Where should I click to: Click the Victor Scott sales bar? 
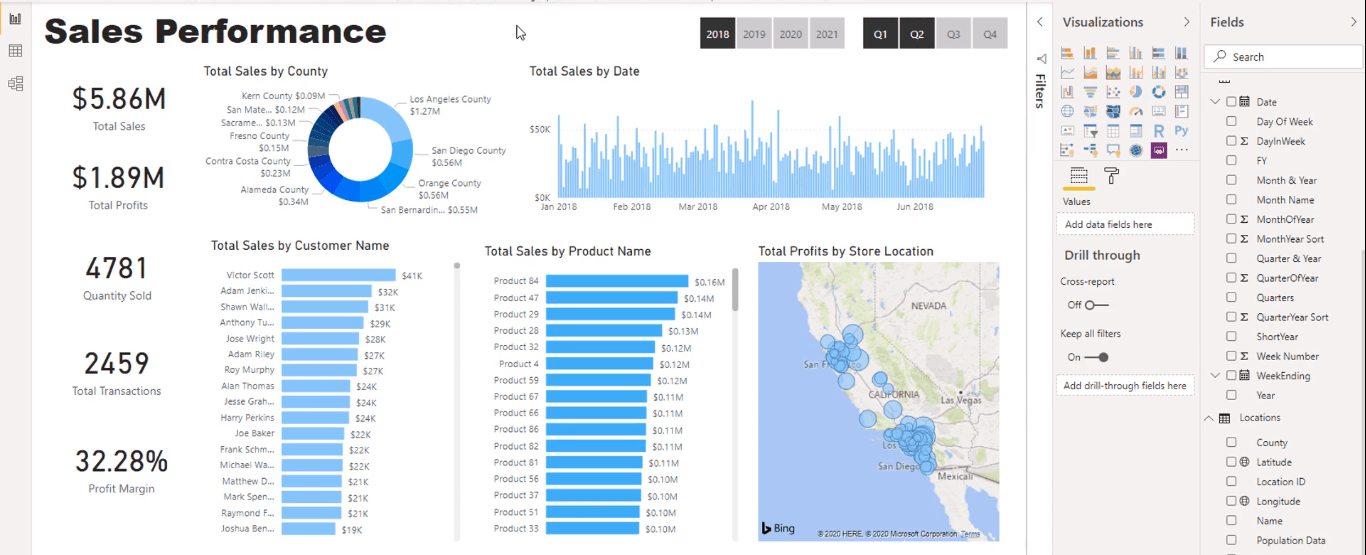click(x=338, y=275)
